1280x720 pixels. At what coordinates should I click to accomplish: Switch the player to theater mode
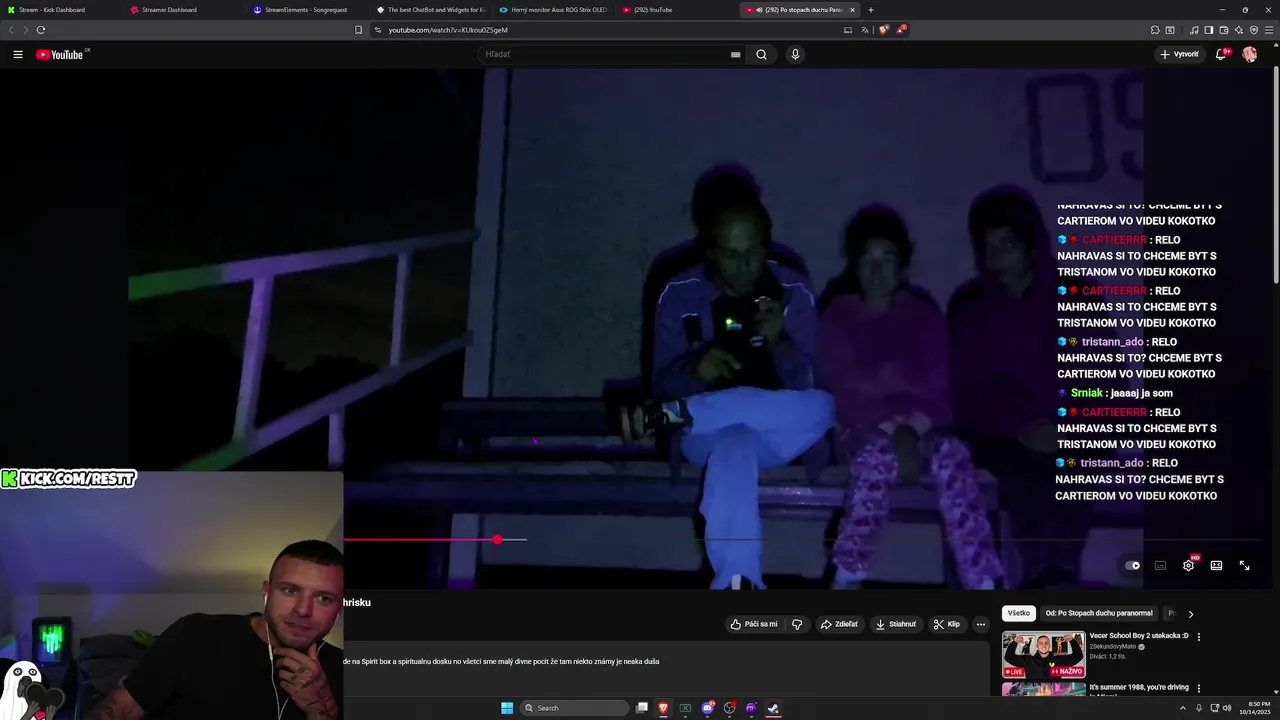[1216, 566]
